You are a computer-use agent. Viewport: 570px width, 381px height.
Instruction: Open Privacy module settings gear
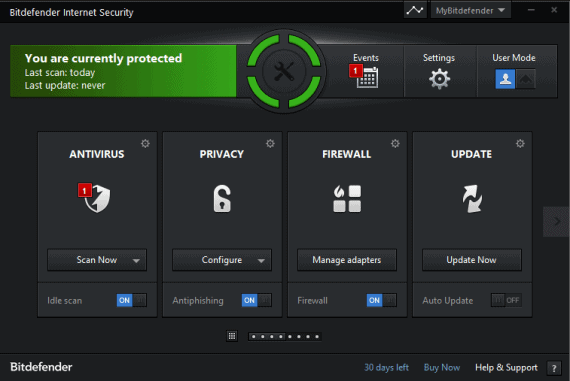click(270, 144)
